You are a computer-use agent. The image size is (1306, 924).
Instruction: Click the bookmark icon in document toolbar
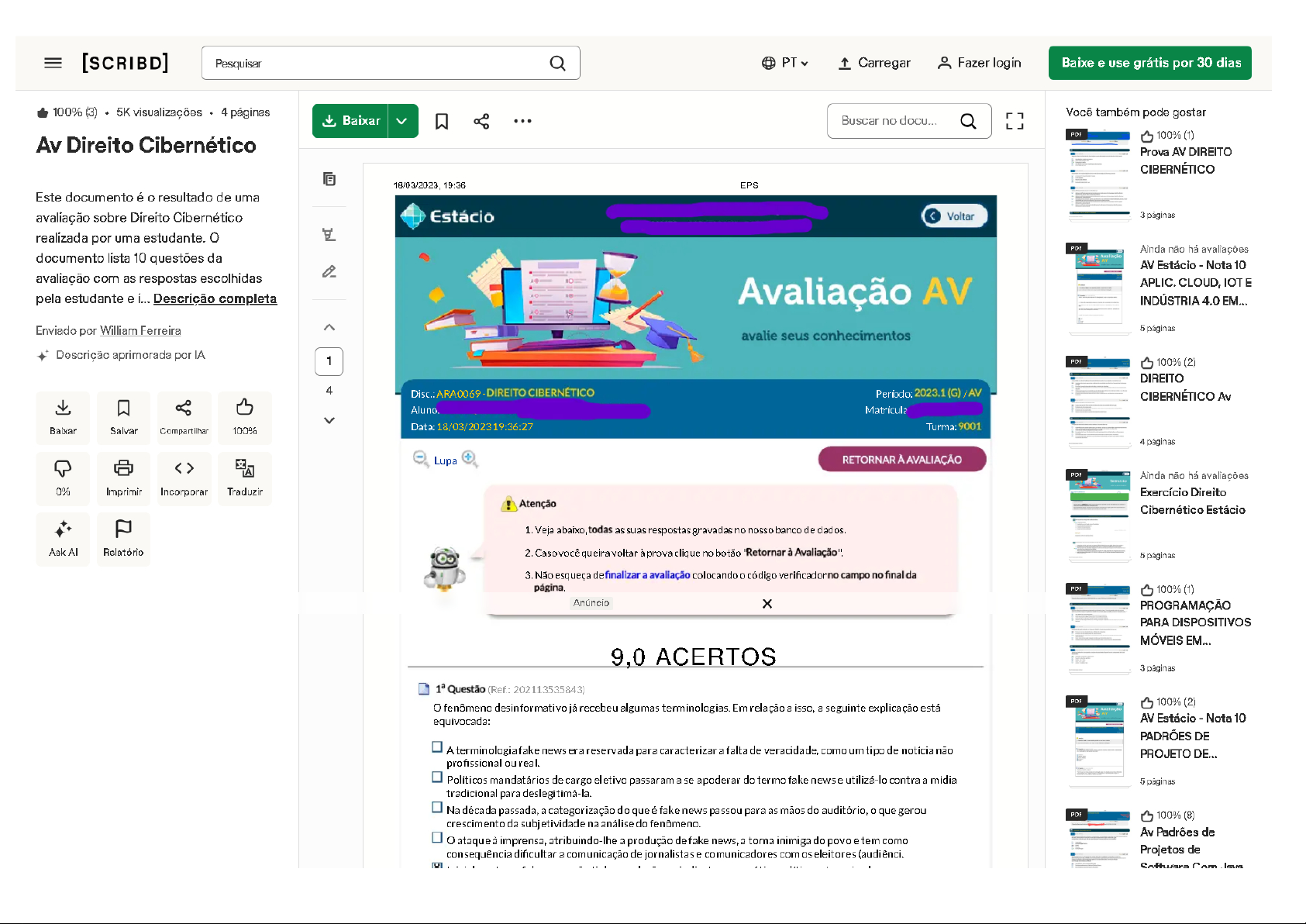[442, 121]
